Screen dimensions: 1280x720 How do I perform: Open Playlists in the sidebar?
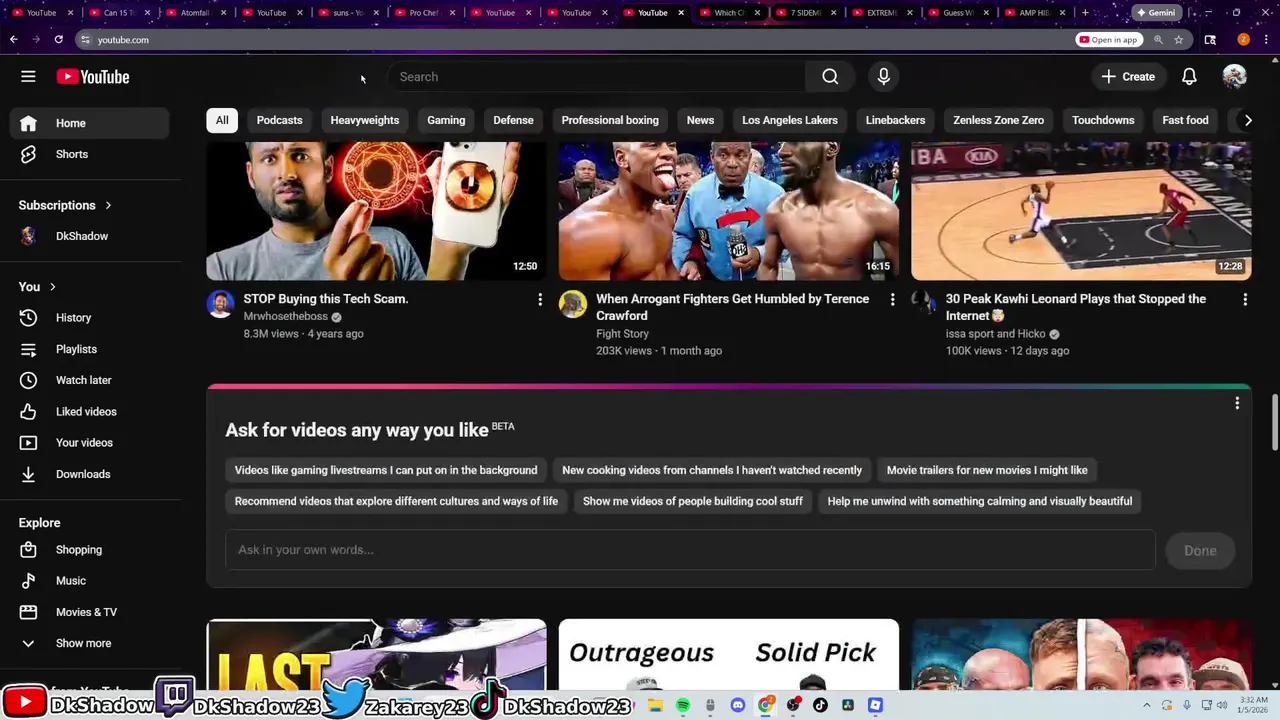[x=90, y=349]
